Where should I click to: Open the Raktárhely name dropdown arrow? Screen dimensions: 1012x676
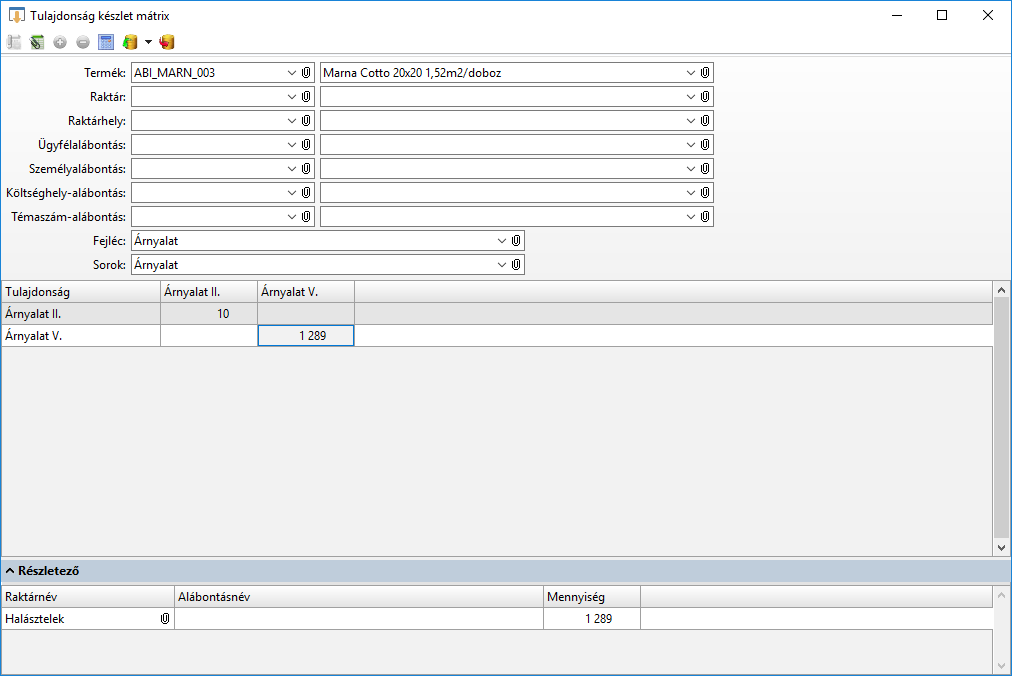click(691, 121)
